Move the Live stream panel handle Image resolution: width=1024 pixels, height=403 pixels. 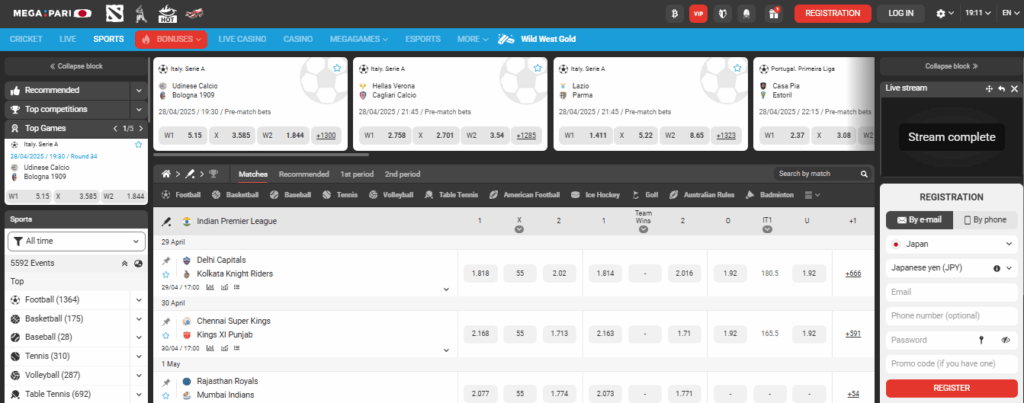point(989,88)
